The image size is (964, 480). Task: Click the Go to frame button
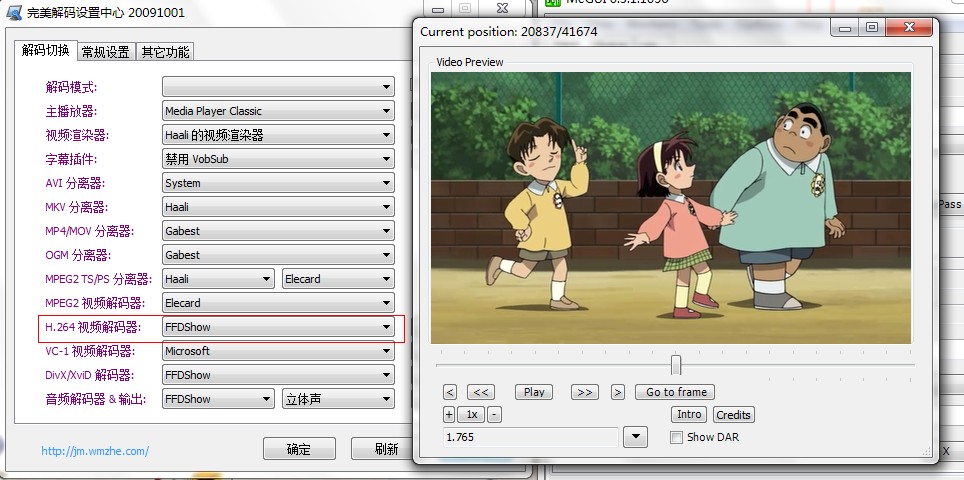676,392
